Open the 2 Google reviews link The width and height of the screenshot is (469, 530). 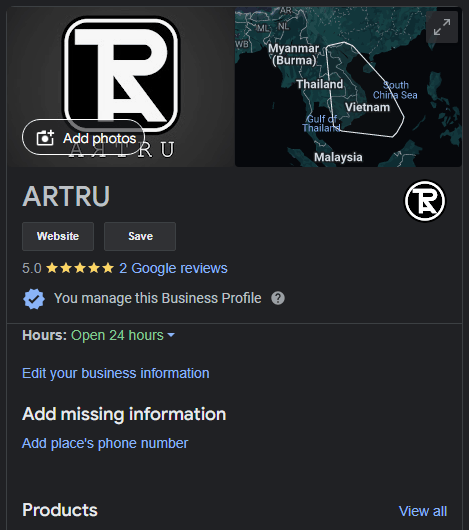coord(173,268)
